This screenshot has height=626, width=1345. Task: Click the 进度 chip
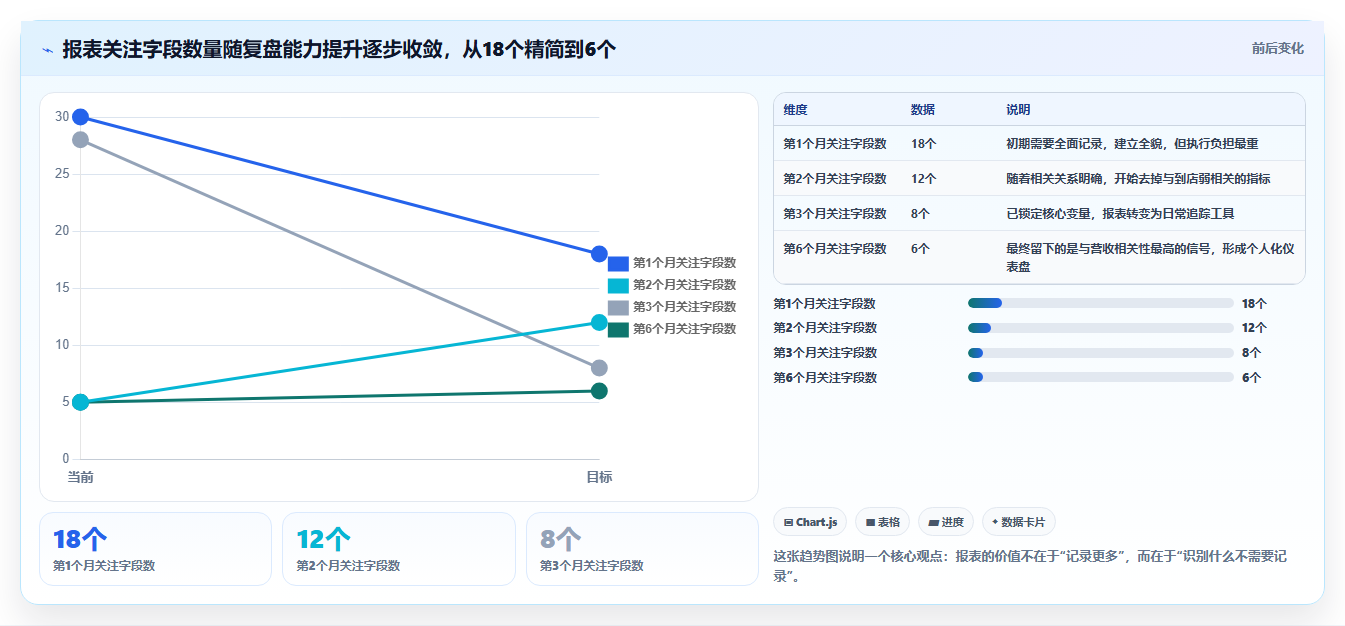coord(945,522)
